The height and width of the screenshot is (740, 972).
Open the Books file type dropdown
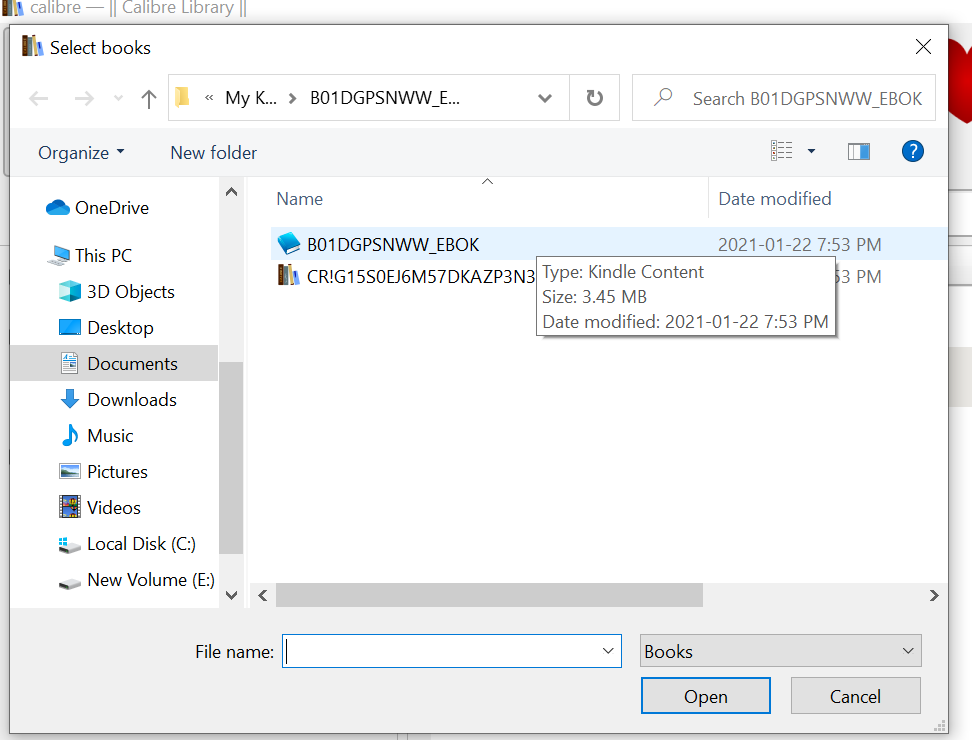[x=780, y=651]
